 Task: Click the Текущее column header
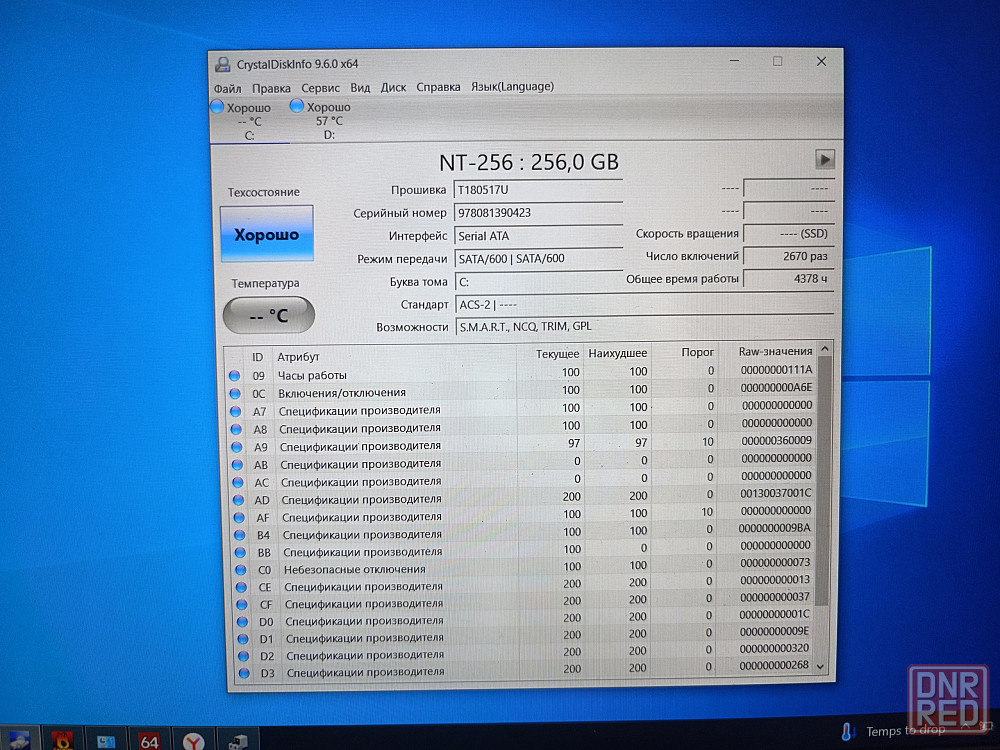(x=557, y=353)
